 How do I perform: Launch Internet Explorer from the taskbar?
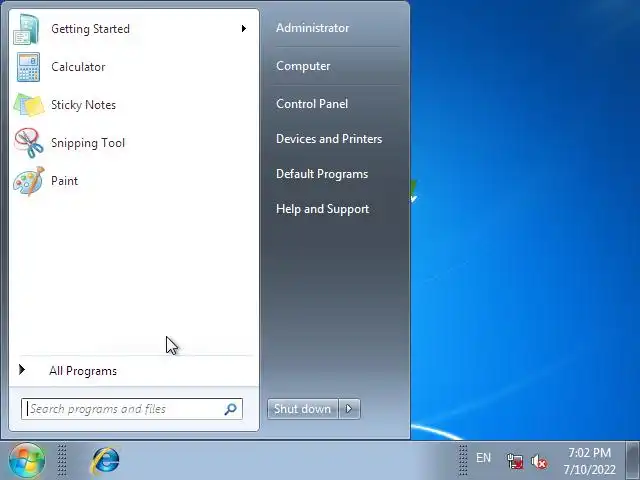pos(106,460)
